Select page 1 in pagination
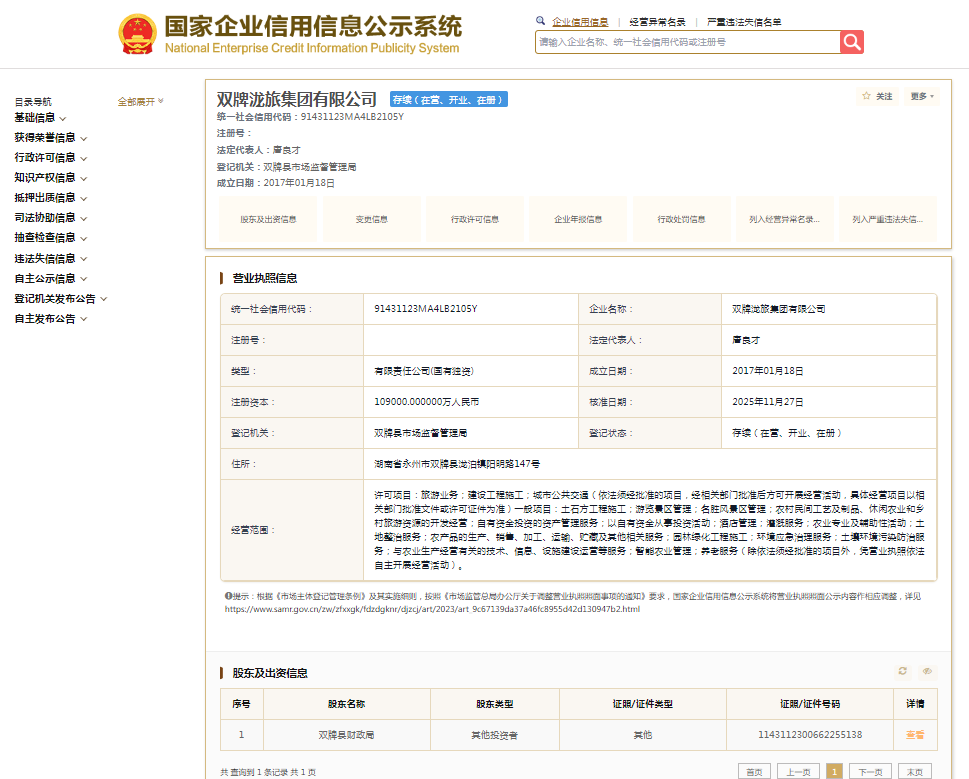 [x=834, y=772]
